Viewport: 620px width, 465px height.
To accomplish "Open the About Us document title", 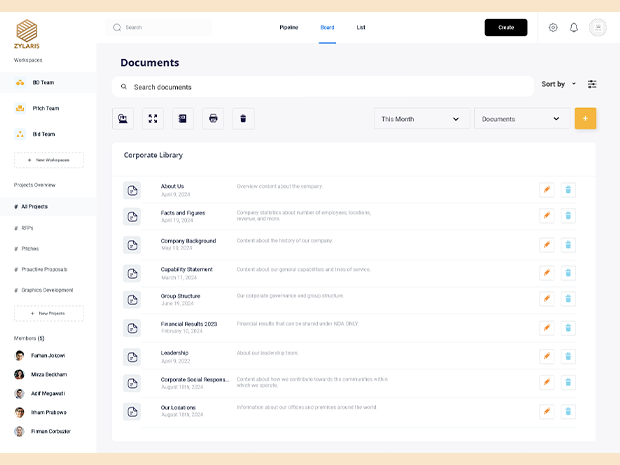I will coord(172,186).
